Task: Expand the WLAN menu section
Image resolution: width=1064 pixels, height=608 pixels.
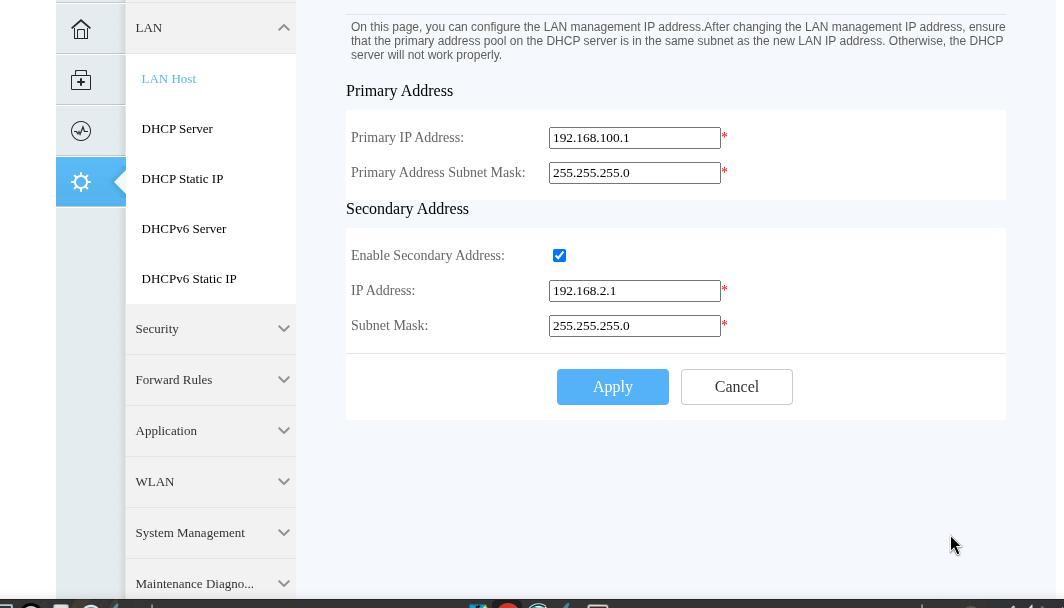Action: pos(210,482)
